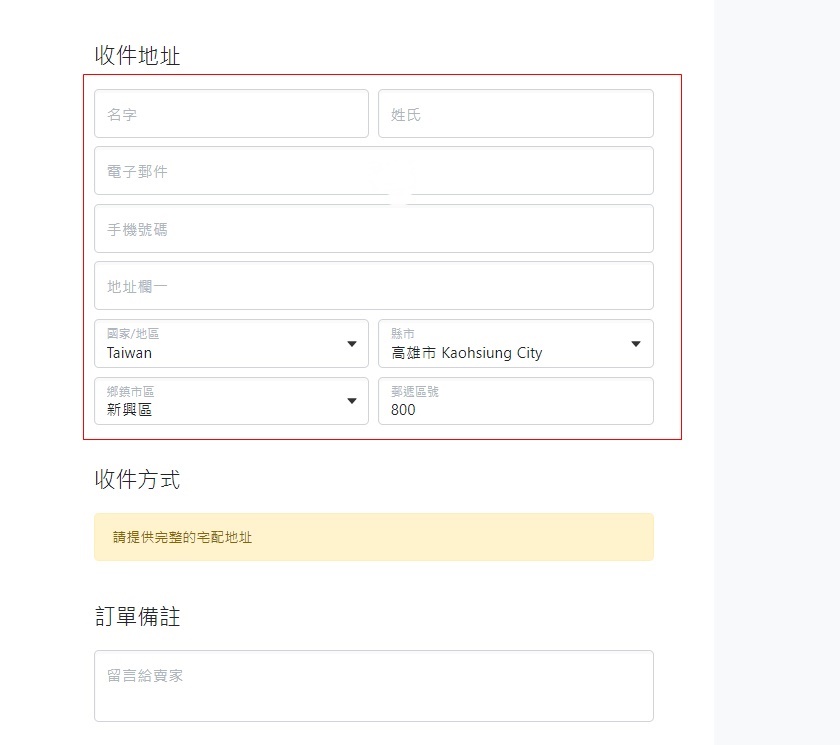Focus the 姓氏 last name field
The height and width of the screenshot is (745, 840).
[515, 114]
